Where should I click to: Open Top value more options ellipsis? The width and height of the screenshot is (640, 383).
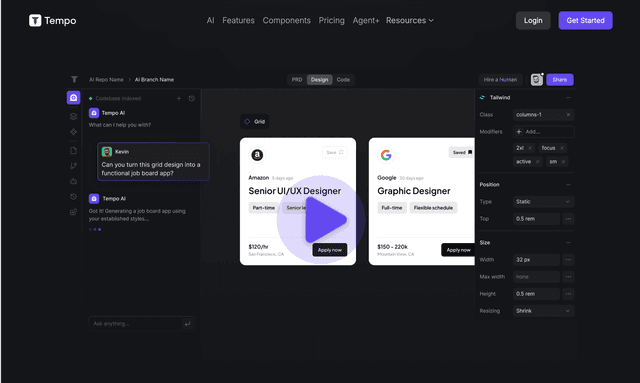click(x=568, y=219)
